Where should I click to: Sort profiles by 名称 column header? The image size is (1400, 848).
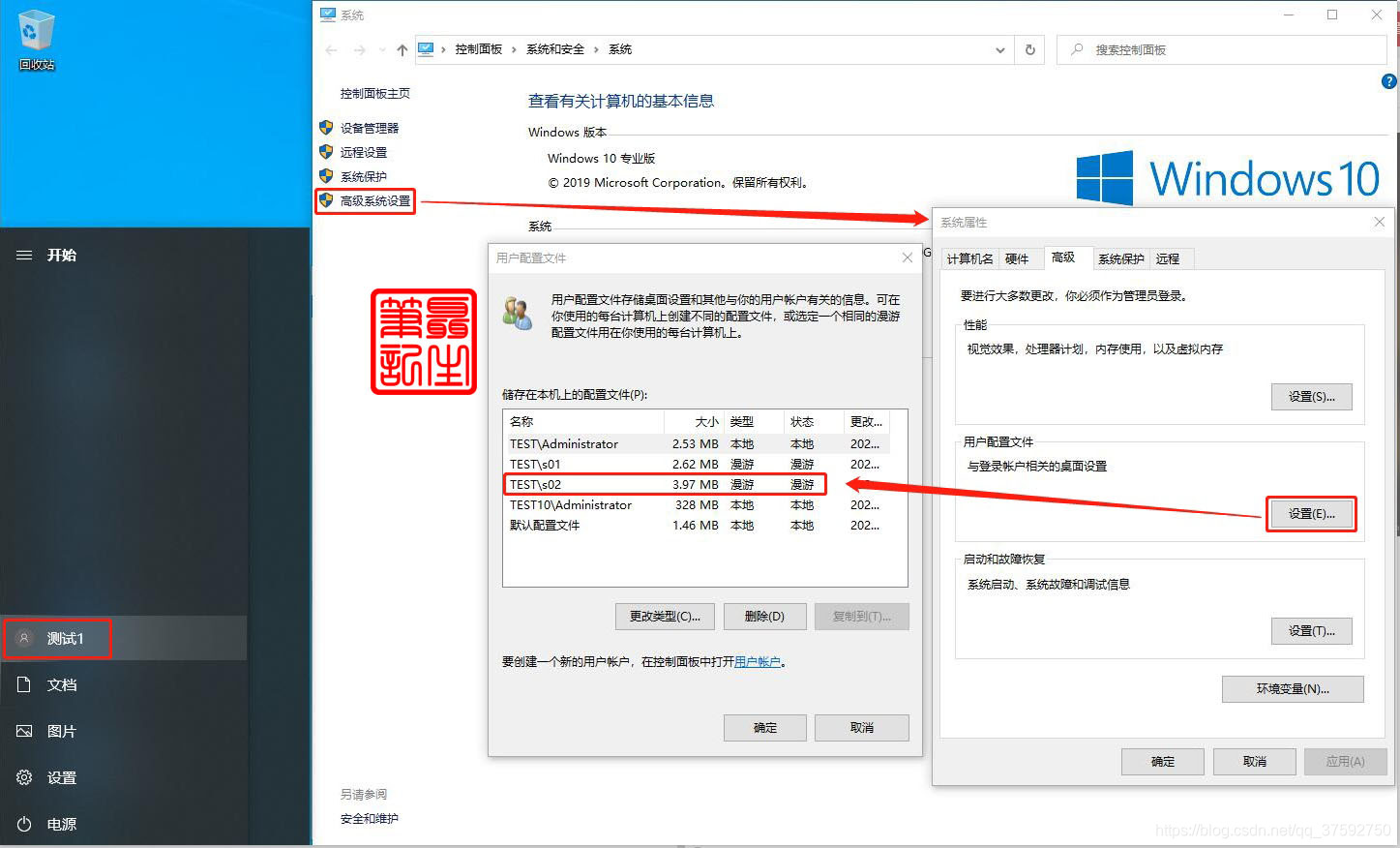tap(583, 422)
